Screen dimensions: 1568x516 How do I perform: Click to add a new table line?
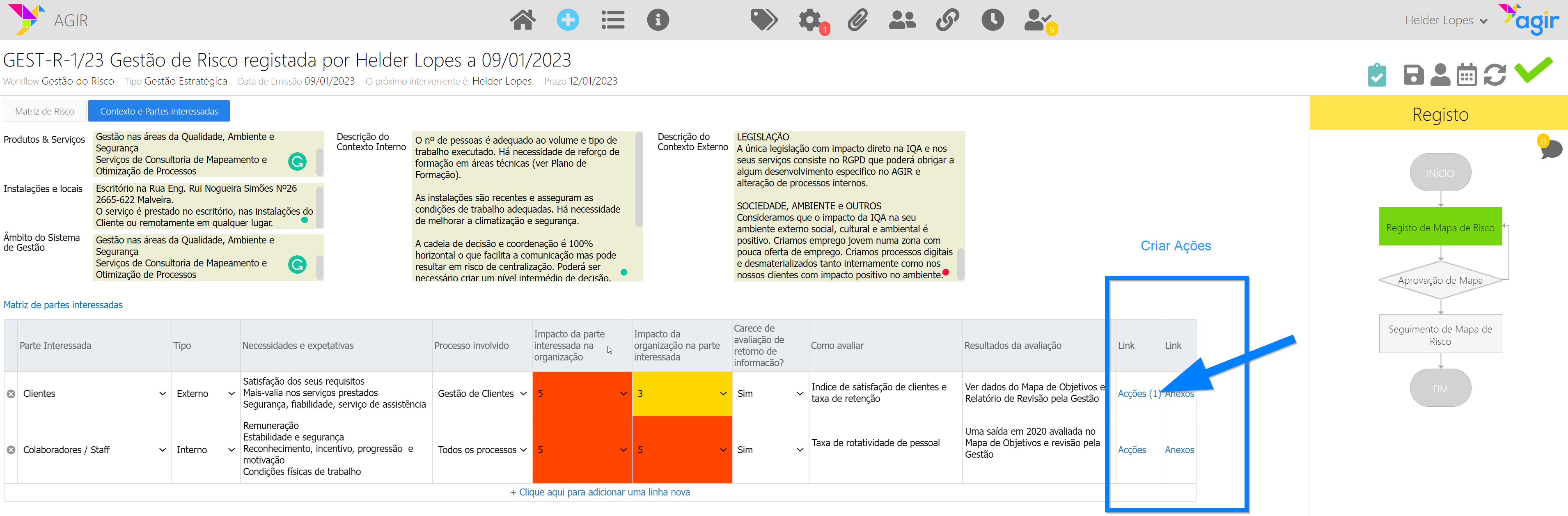click(600, 492)
